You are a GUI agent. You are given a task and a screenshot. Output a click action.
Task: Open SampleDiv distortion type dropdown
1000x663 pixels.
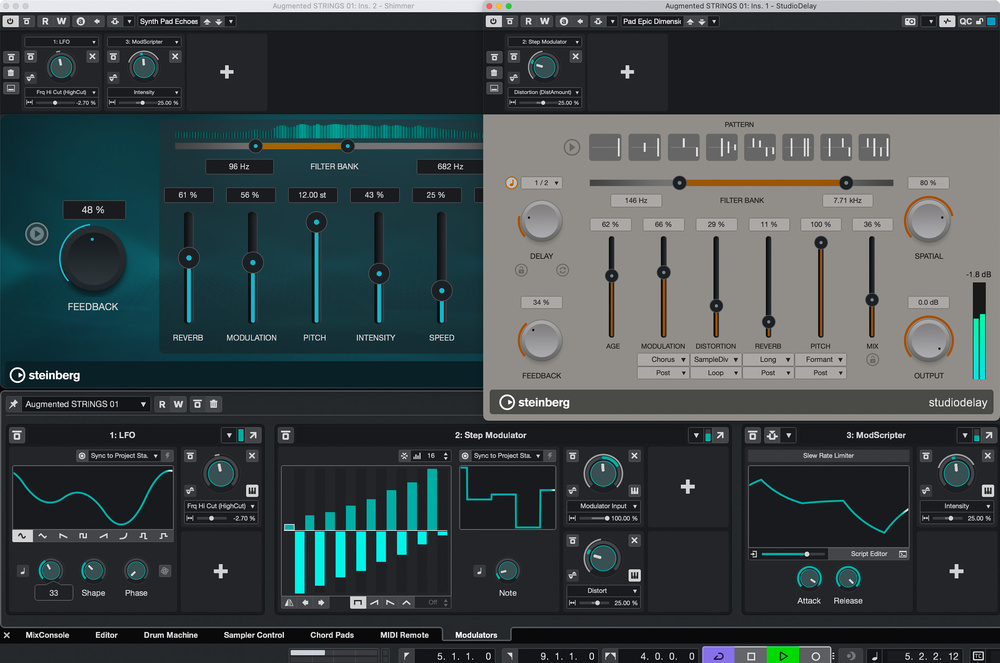point(716,360)
